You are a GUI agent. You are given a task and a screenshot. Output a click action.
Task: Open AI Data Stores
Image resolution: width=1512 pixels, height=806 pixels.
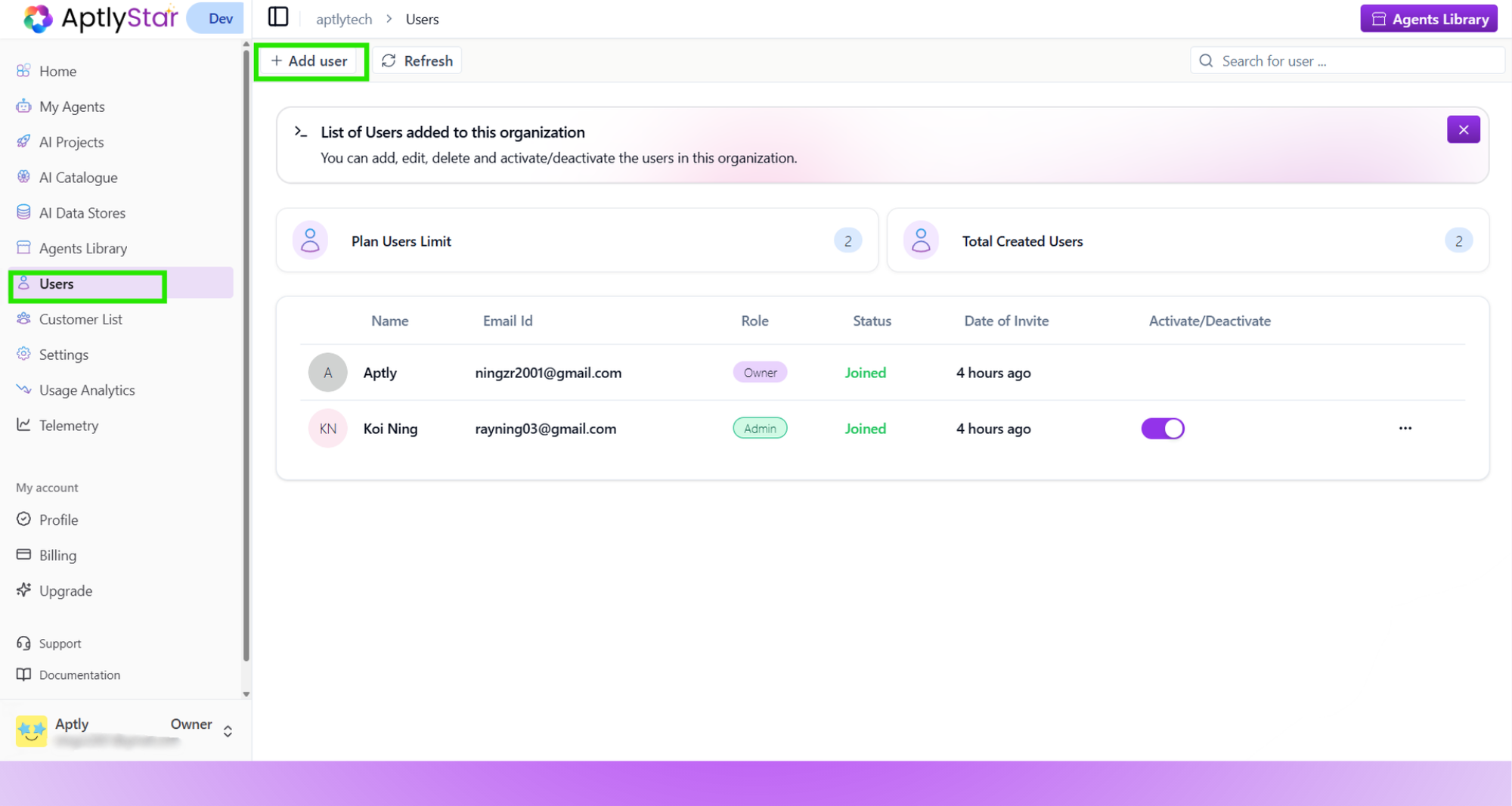click(82, 212)
